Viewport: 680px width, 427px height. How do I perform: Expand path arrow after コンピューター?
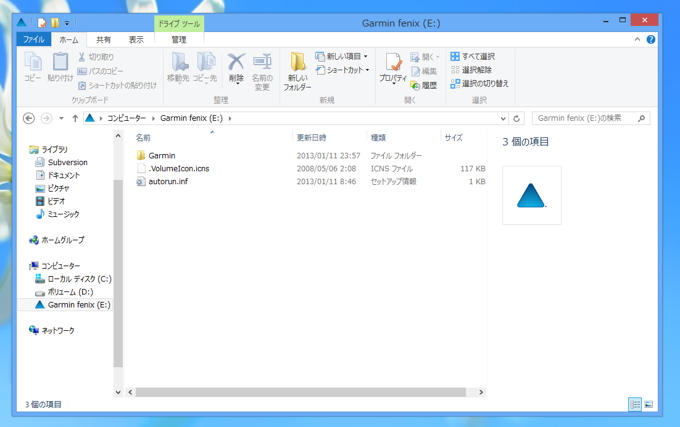(153, 118)
